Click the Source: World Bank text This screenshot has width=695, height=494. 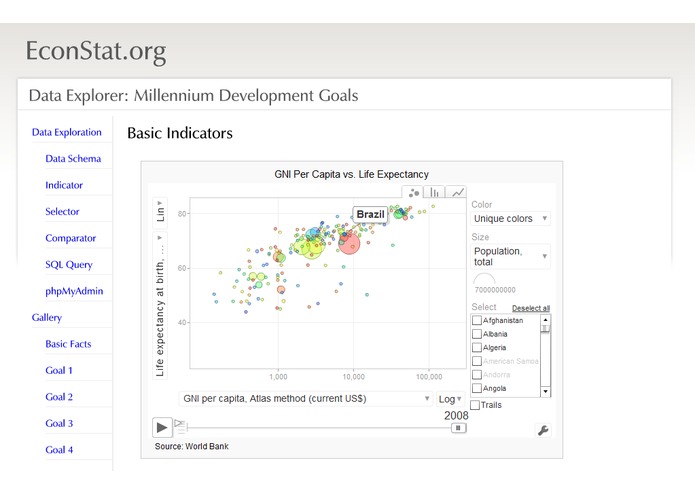(x=191, y=446)
